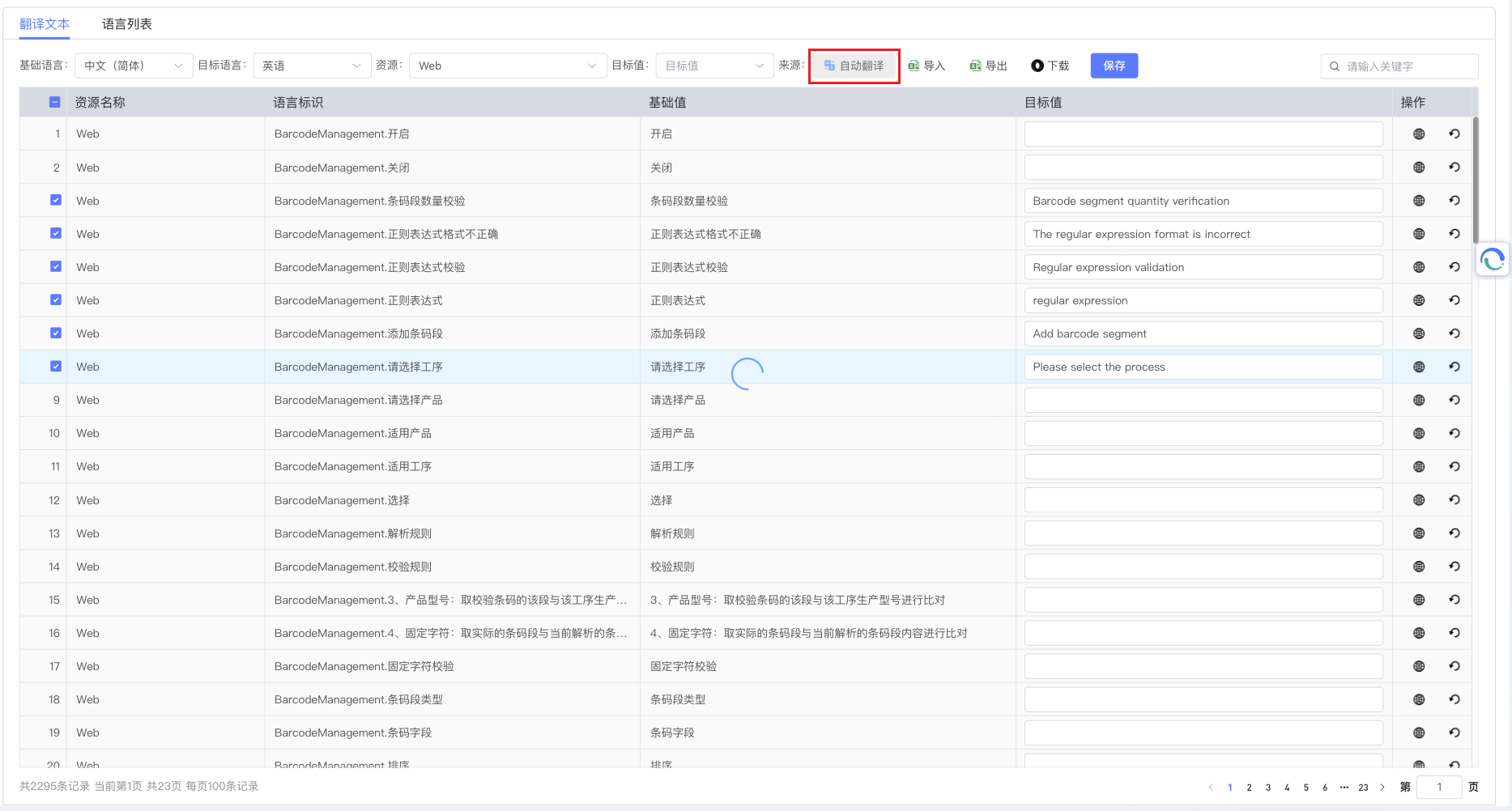Click the reset arrow icon for row 2
Image resolution: width=1512 pixels, height=811 pixels.
click(1454, 168)
